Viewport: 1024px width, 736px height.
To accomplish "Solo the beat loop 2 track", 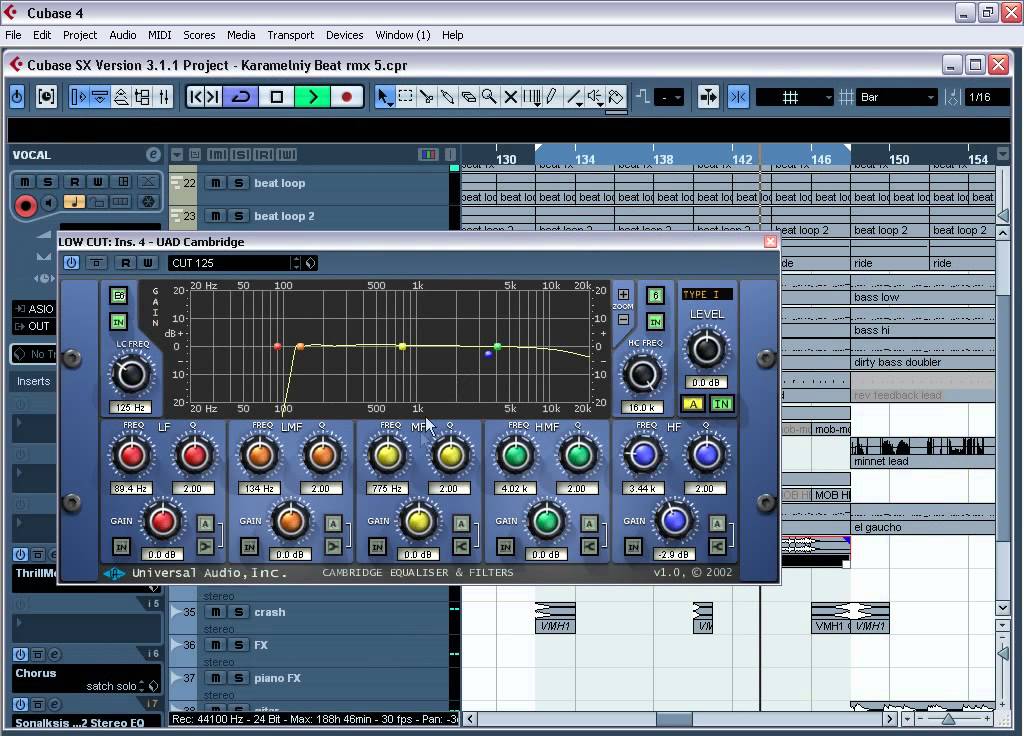I will pos(238,216).
